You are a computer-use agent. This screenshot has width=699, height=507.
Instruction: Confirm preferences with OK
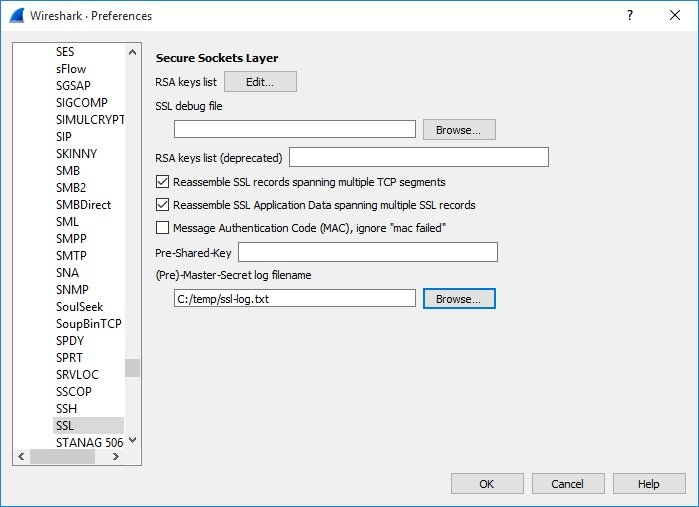pyautogui.click(x=487, y=484)
